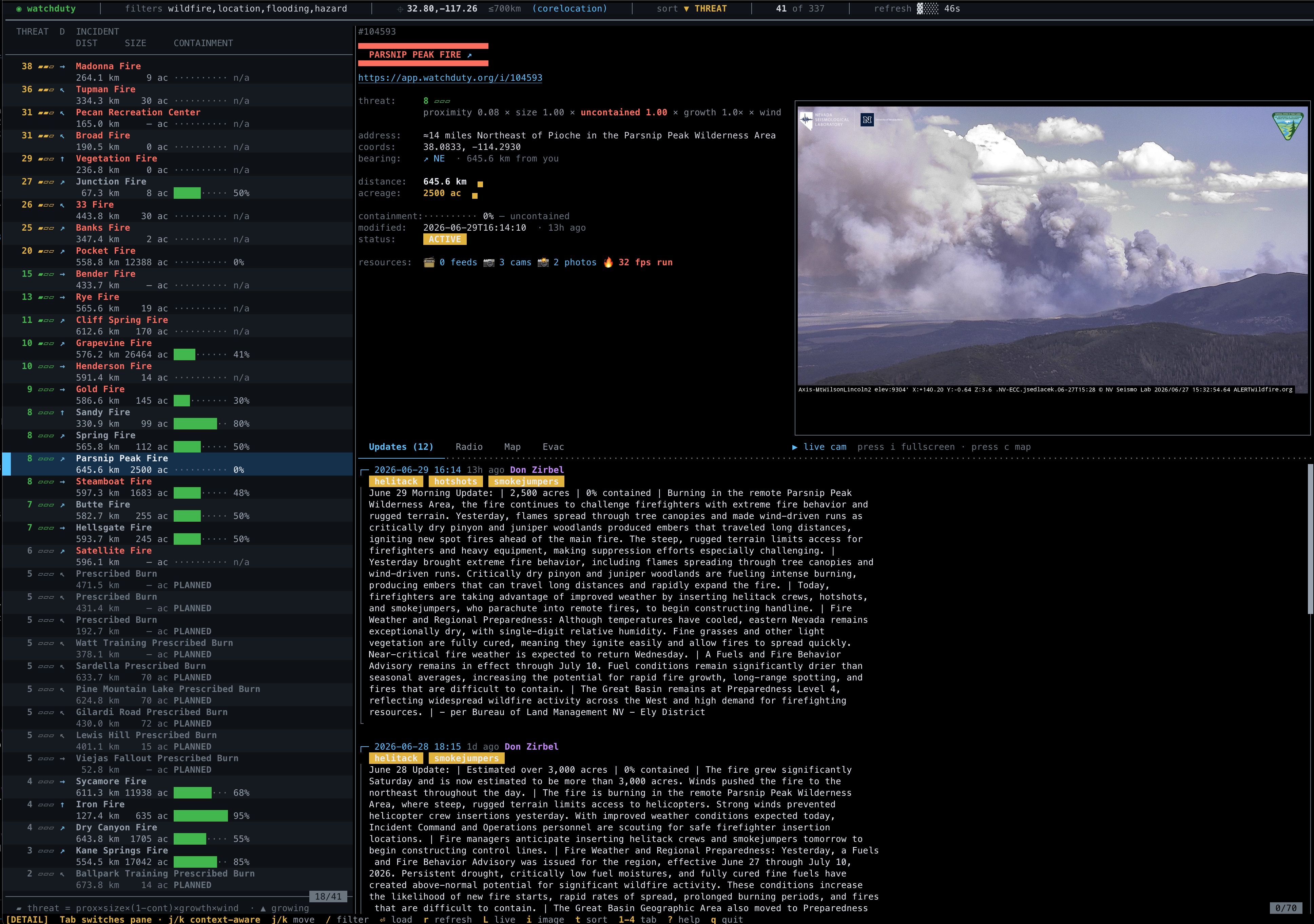Select the Pecan Recreation Center incident
The height and width of the screenshot is (924, 1314).
tap(177, 118)
